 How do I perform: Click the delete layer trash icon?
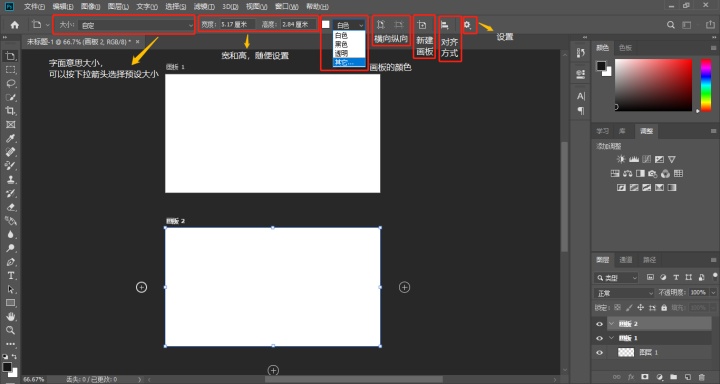pyautogui.click(x=702, y=377)
